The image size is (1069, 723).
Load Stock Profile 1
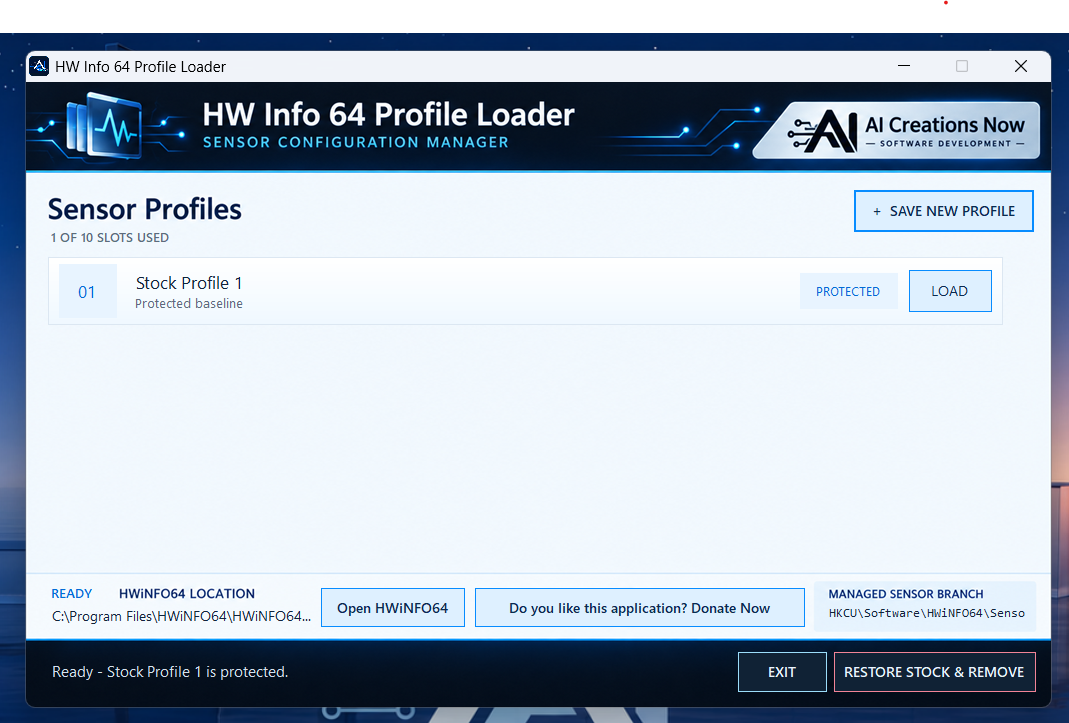click(x=950, y=291)
